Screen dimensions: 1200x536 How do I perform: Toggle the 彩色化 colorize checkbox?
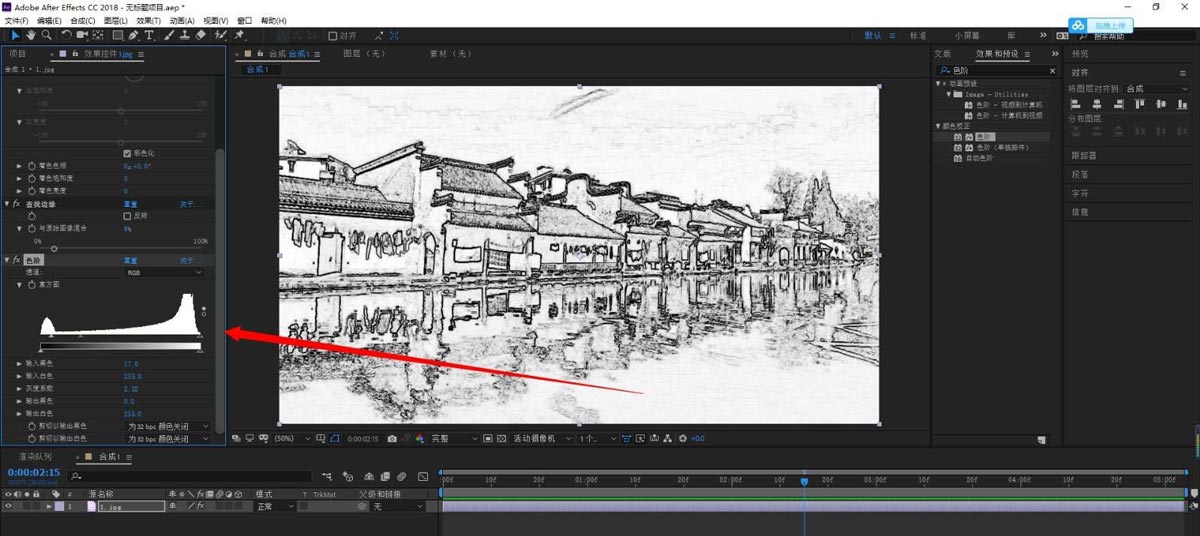tap(127, 153)
